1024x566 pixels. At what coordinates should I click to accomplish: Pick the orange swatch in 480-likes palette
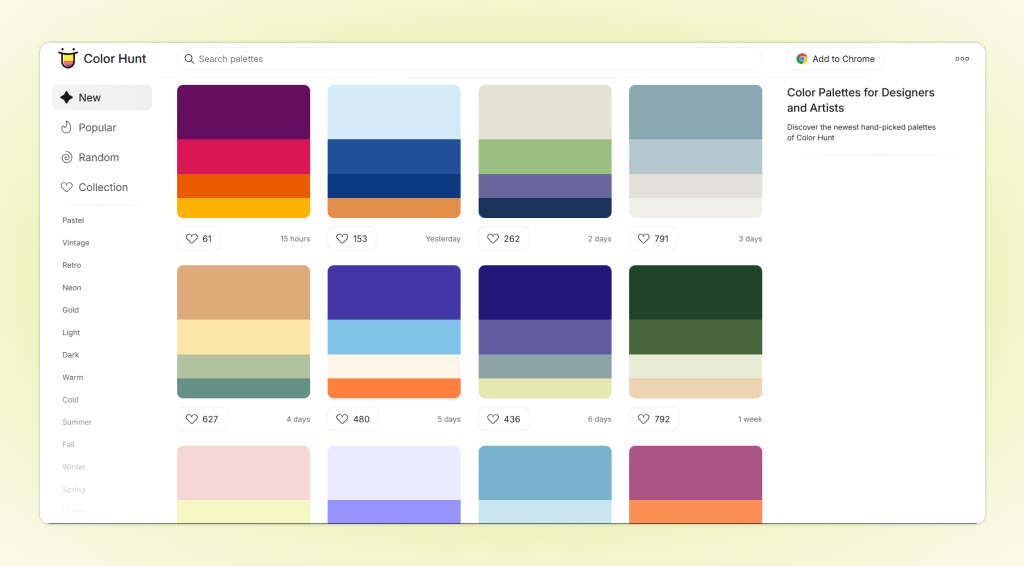(x=394, y=388)
